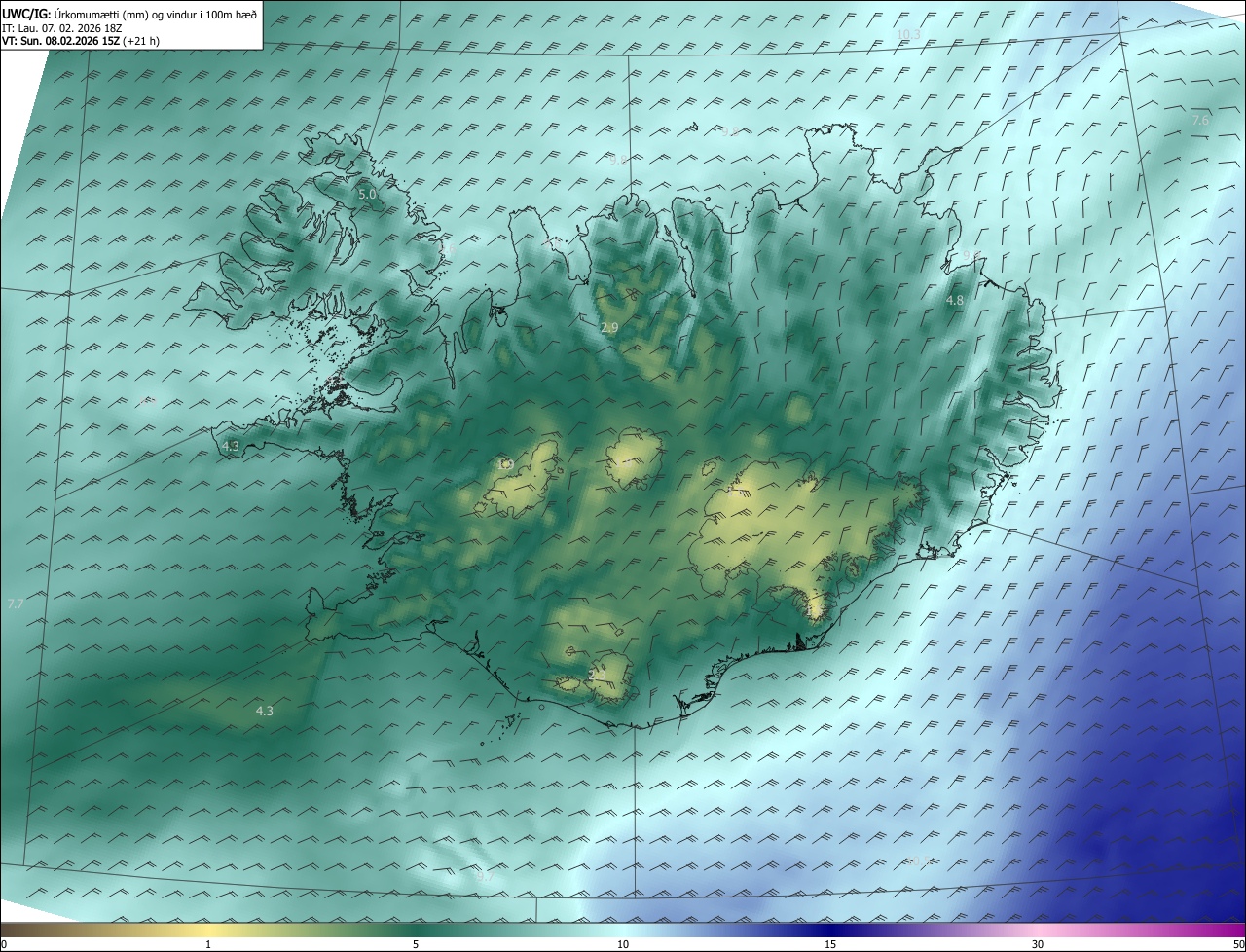Screen dimensions: 1246x952
Task: Click the 5.0 value label over the Westfjords
Action: [367, 195]
